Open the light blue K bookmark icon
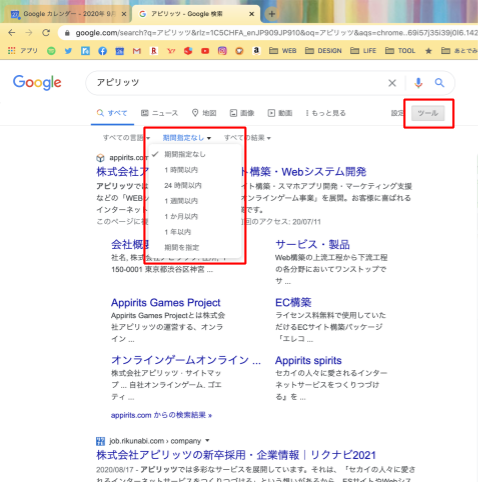The width and height of the screenshot is (478, 482). pyautogui.click(x=85, y=51)
